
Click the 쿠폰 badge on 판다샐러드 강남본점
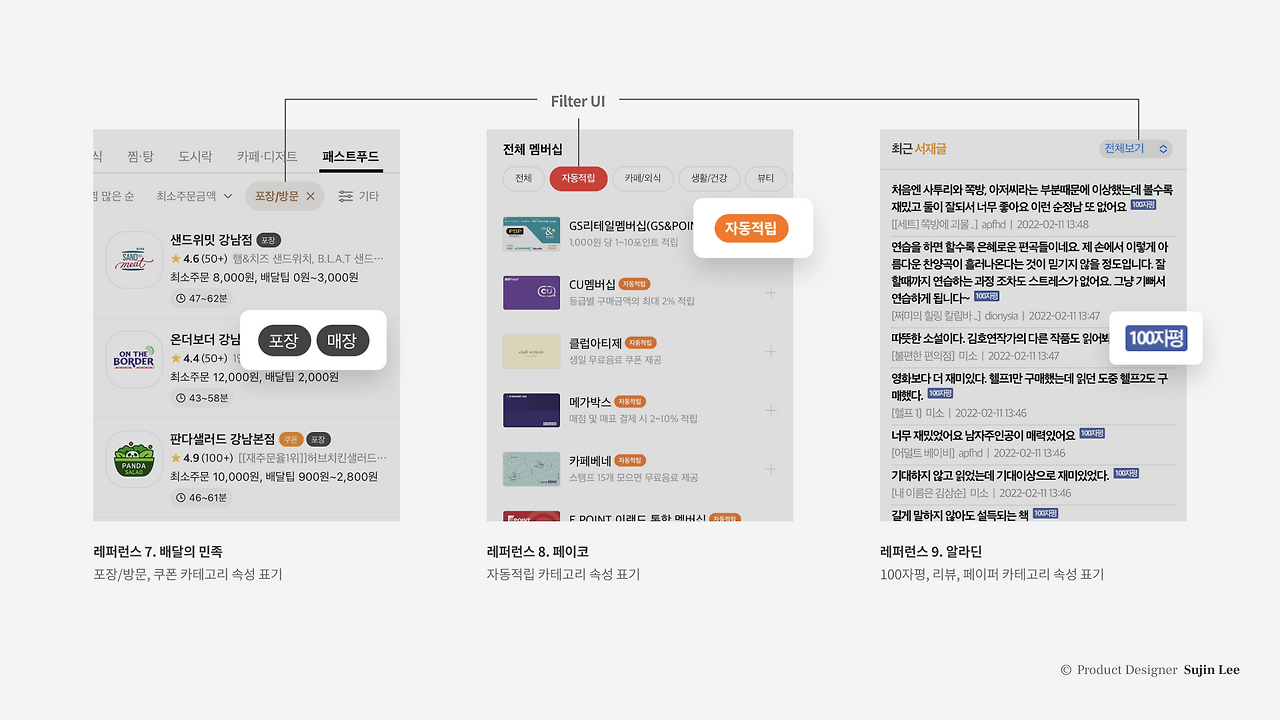pyautogui.click(x=291, y=439)
